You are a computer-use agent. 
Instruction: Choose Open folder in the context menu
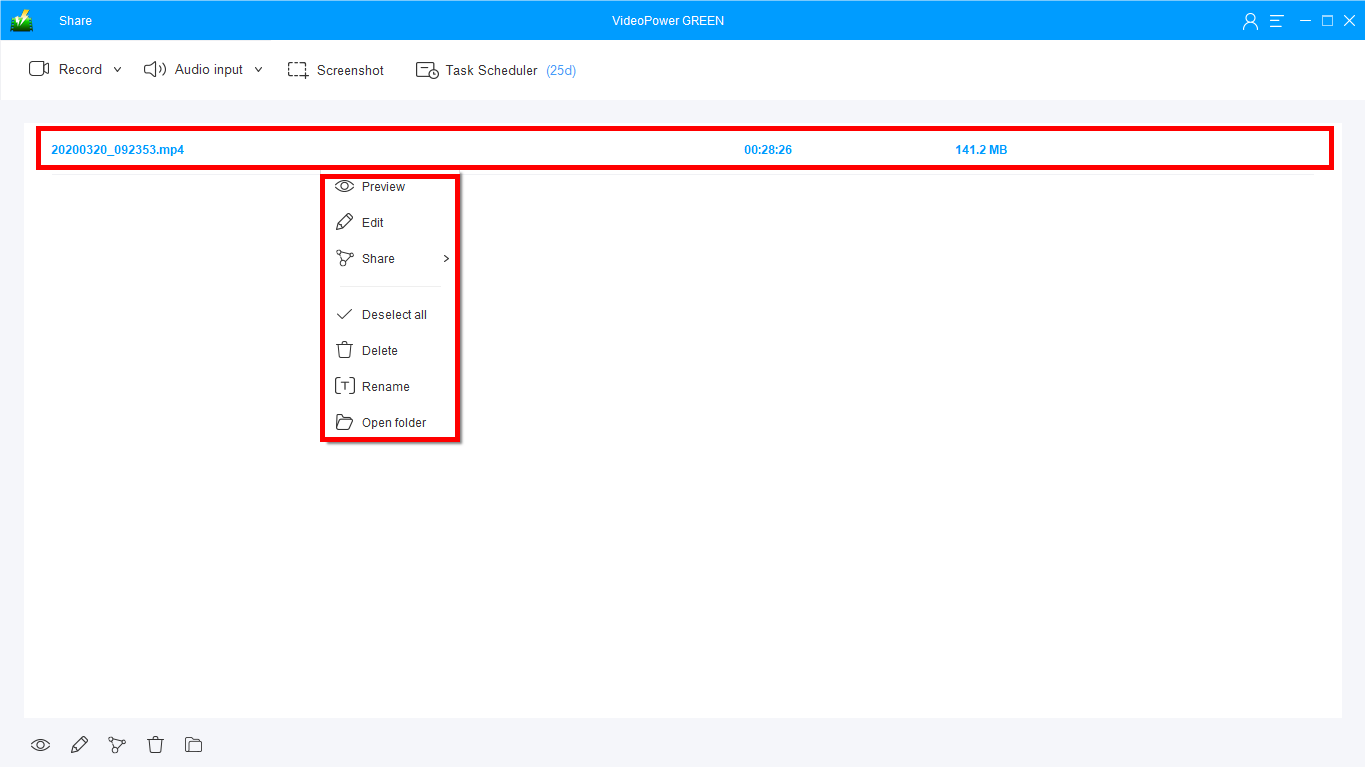tap(391, 423)
